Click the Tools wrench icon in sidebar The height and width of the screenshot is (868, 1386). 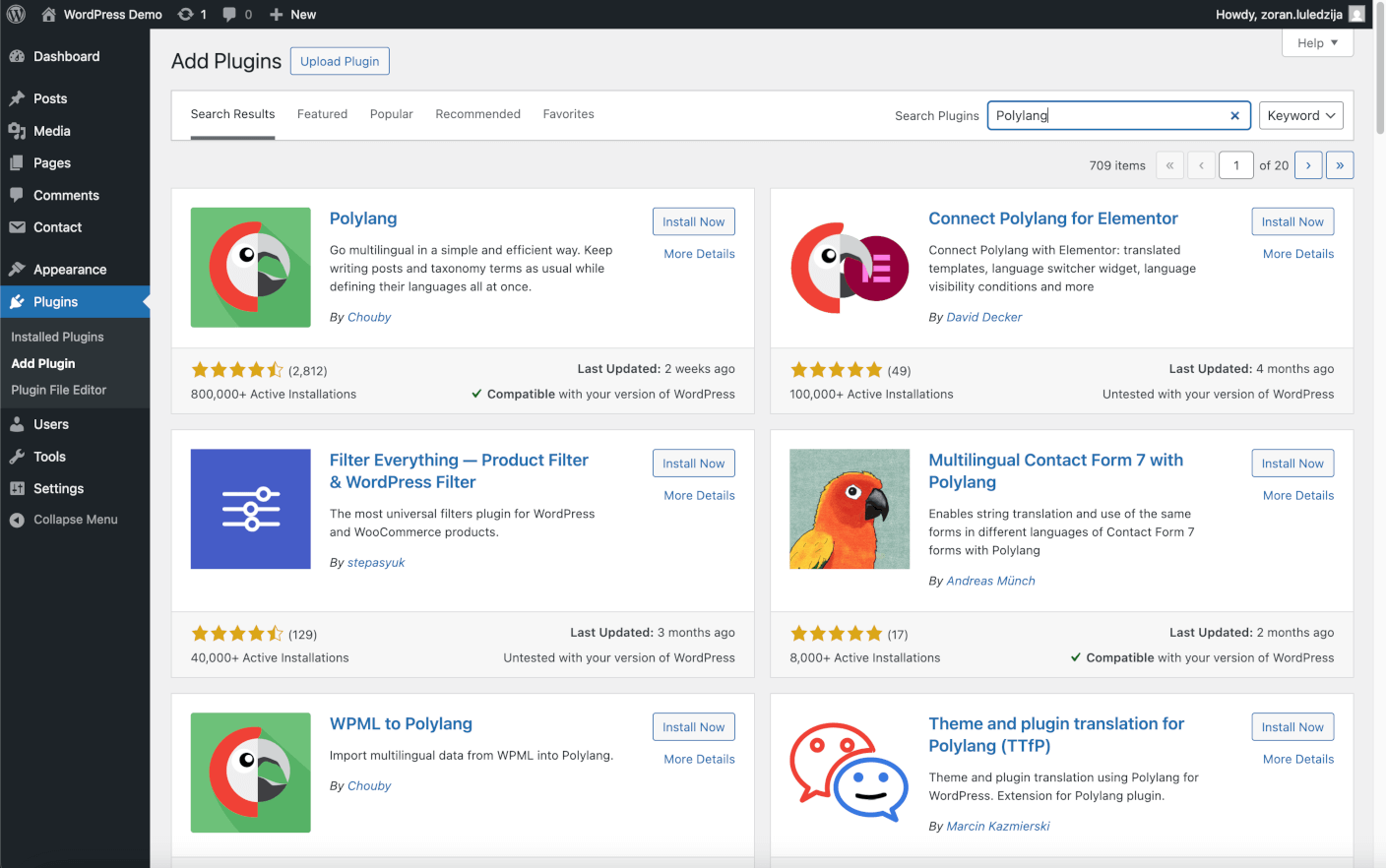tap(17, 457)
